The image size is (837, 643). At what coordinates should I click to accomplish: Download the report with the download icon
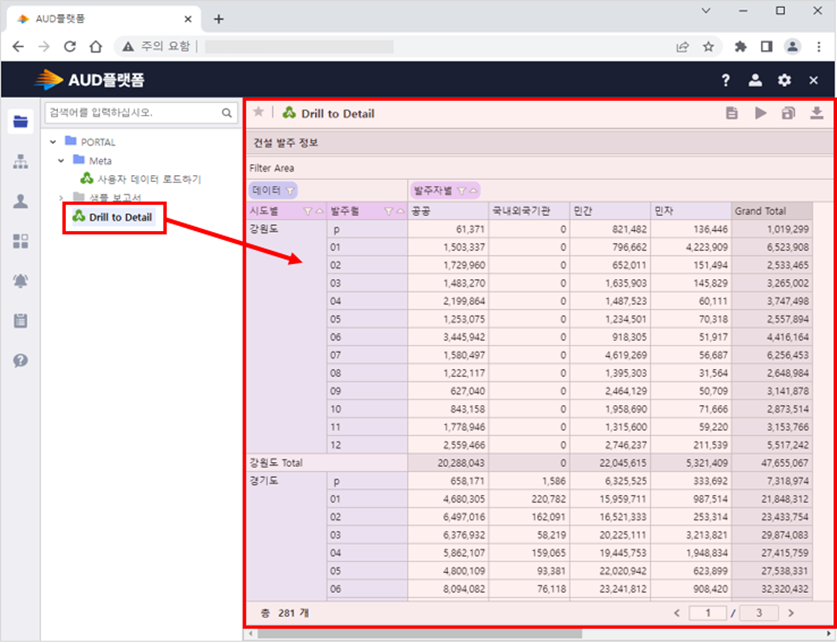817,113
